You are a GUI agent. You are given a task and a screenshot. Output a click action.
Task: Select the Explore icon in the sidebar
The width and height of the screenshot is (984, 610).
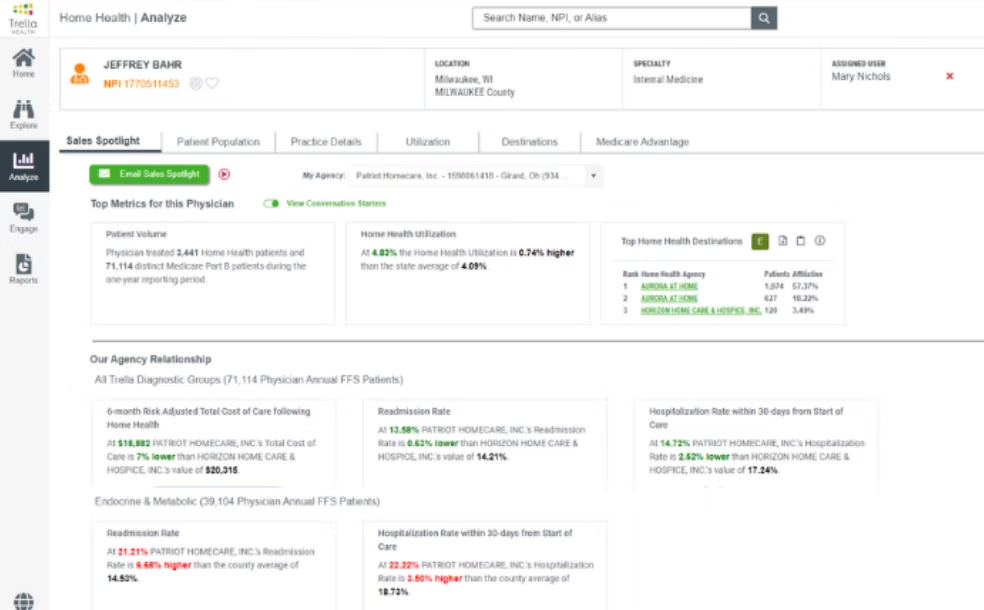pyautogui.click(x=25, y=115)
